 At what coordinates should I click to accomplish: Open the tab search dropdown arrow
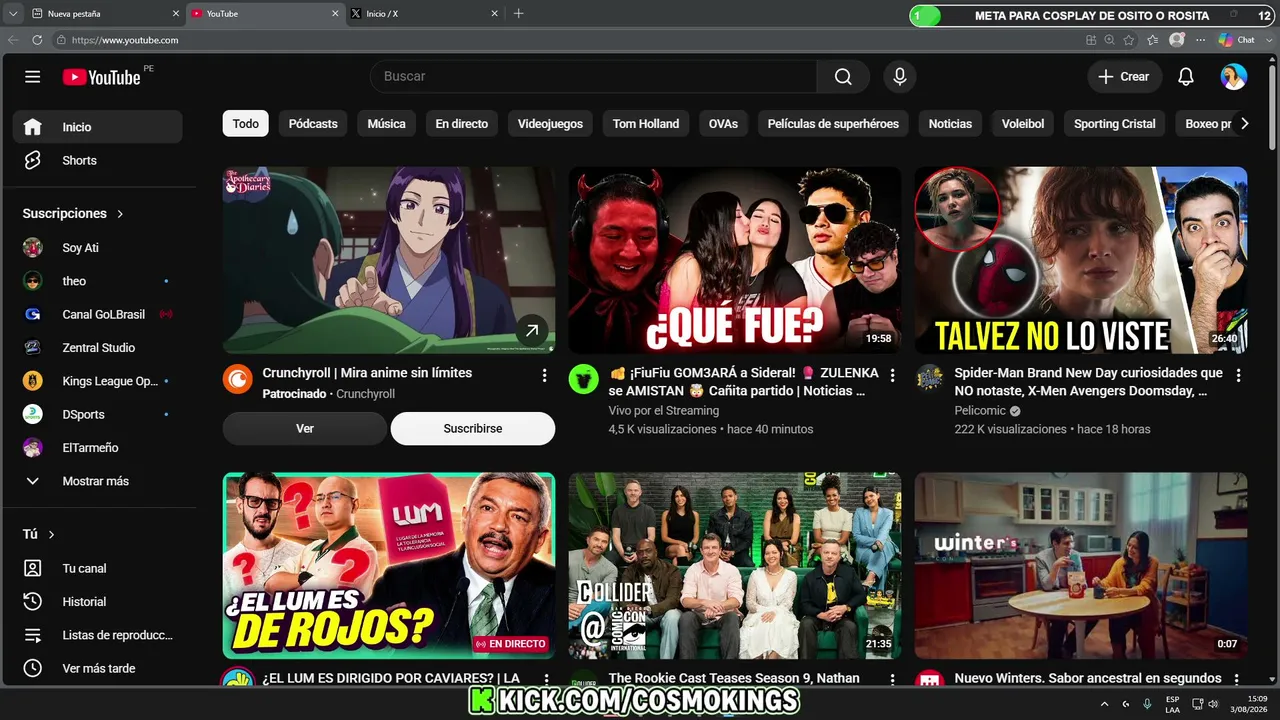13,14
